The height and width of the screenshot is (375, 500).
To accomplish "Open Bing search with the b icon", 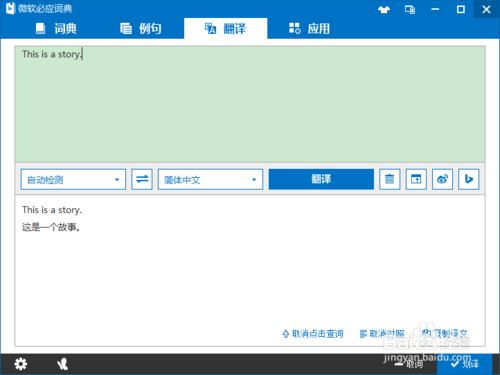I will pos(469,179).
